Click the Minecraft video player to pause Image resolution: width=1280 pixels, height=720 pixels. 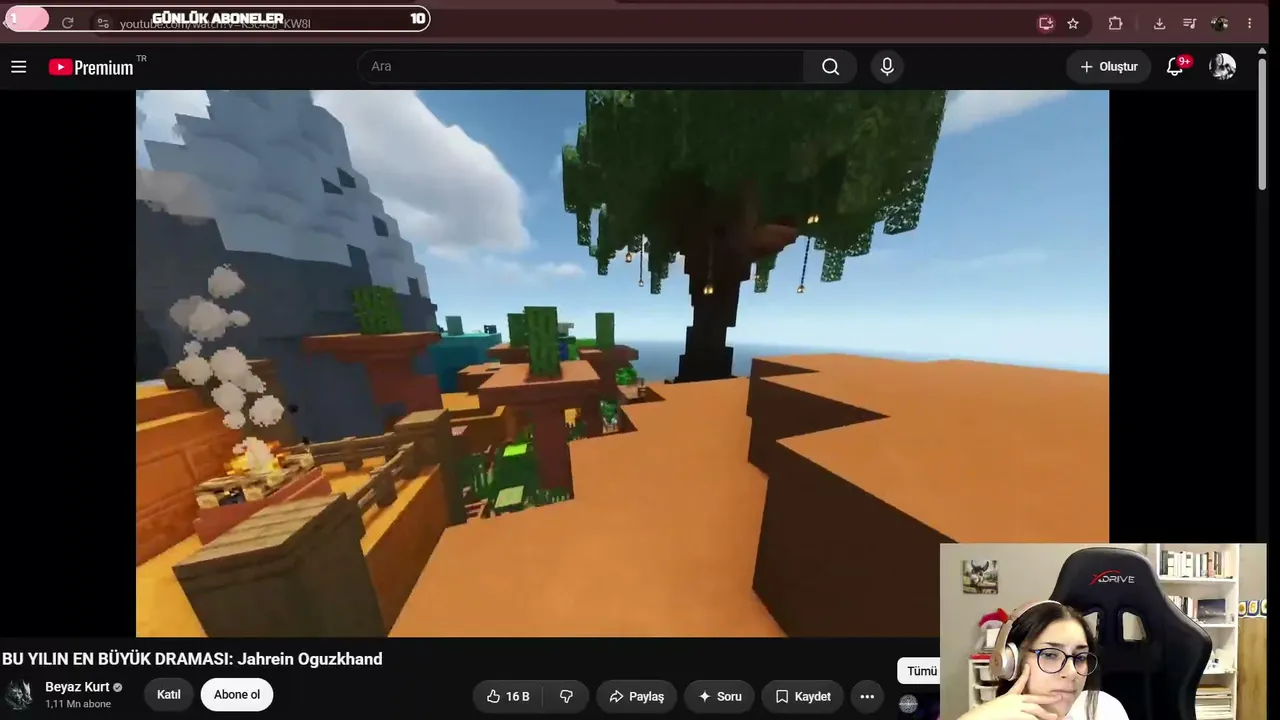[622, 363]
